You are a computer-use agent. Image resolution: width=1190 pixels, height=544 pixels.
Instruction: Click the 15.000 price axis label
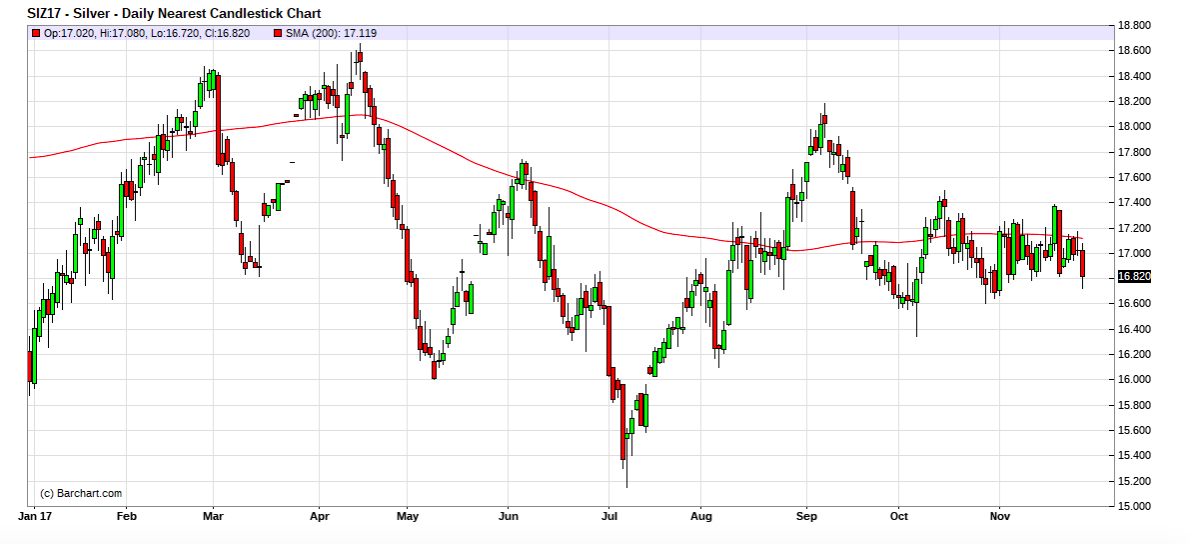(1135, 506)
